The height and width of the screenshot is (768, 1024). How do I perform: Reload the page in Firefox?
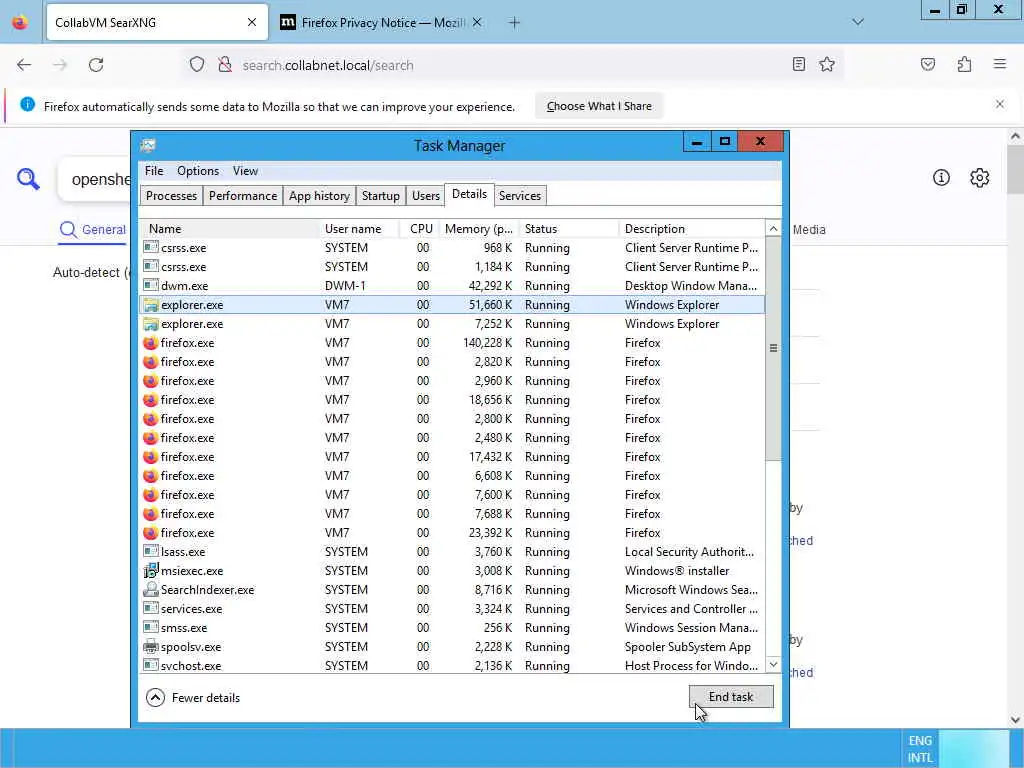tap(96, 65)
